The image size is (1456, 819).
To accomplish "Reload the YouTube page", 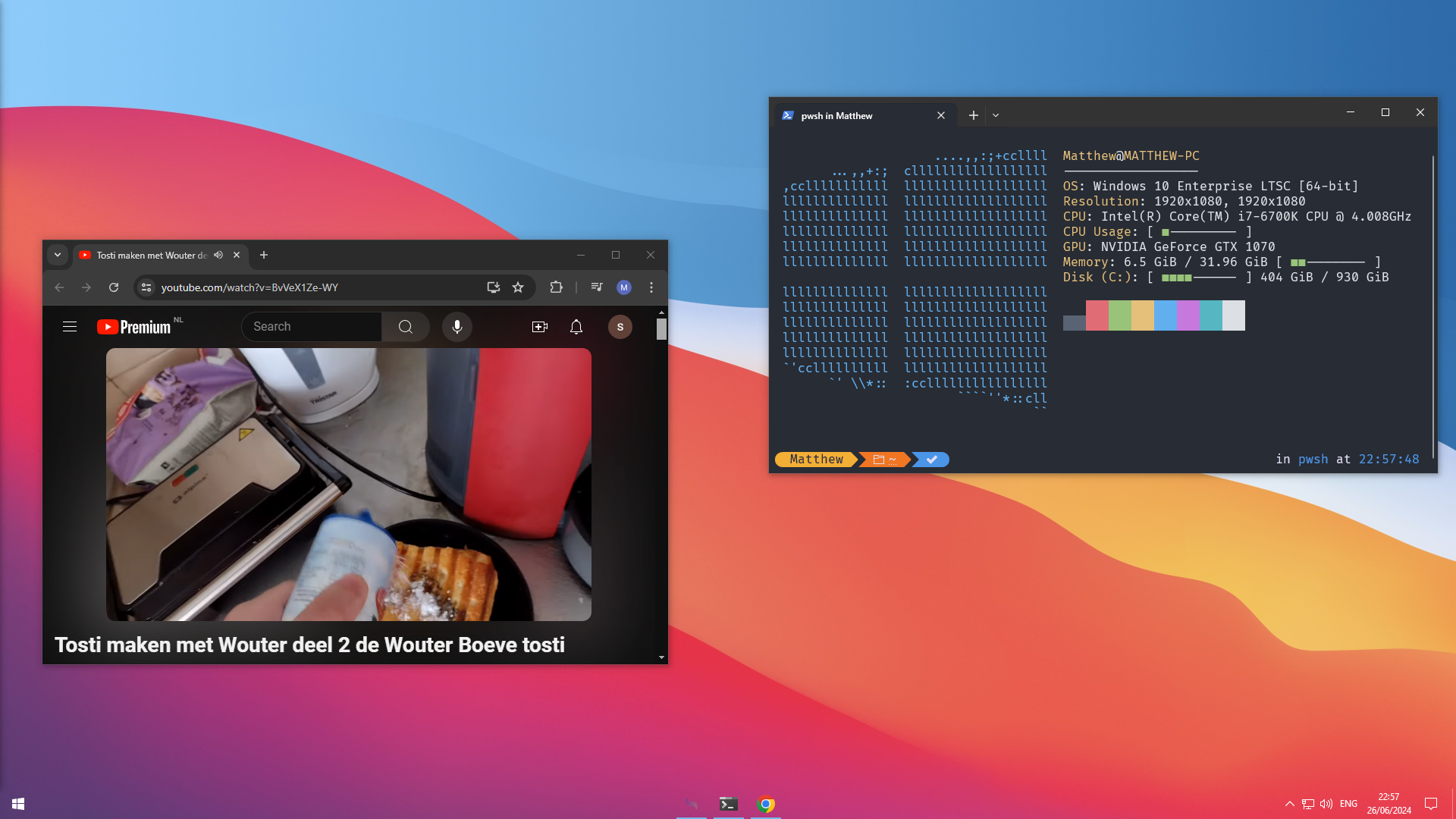I will point(114,287).
